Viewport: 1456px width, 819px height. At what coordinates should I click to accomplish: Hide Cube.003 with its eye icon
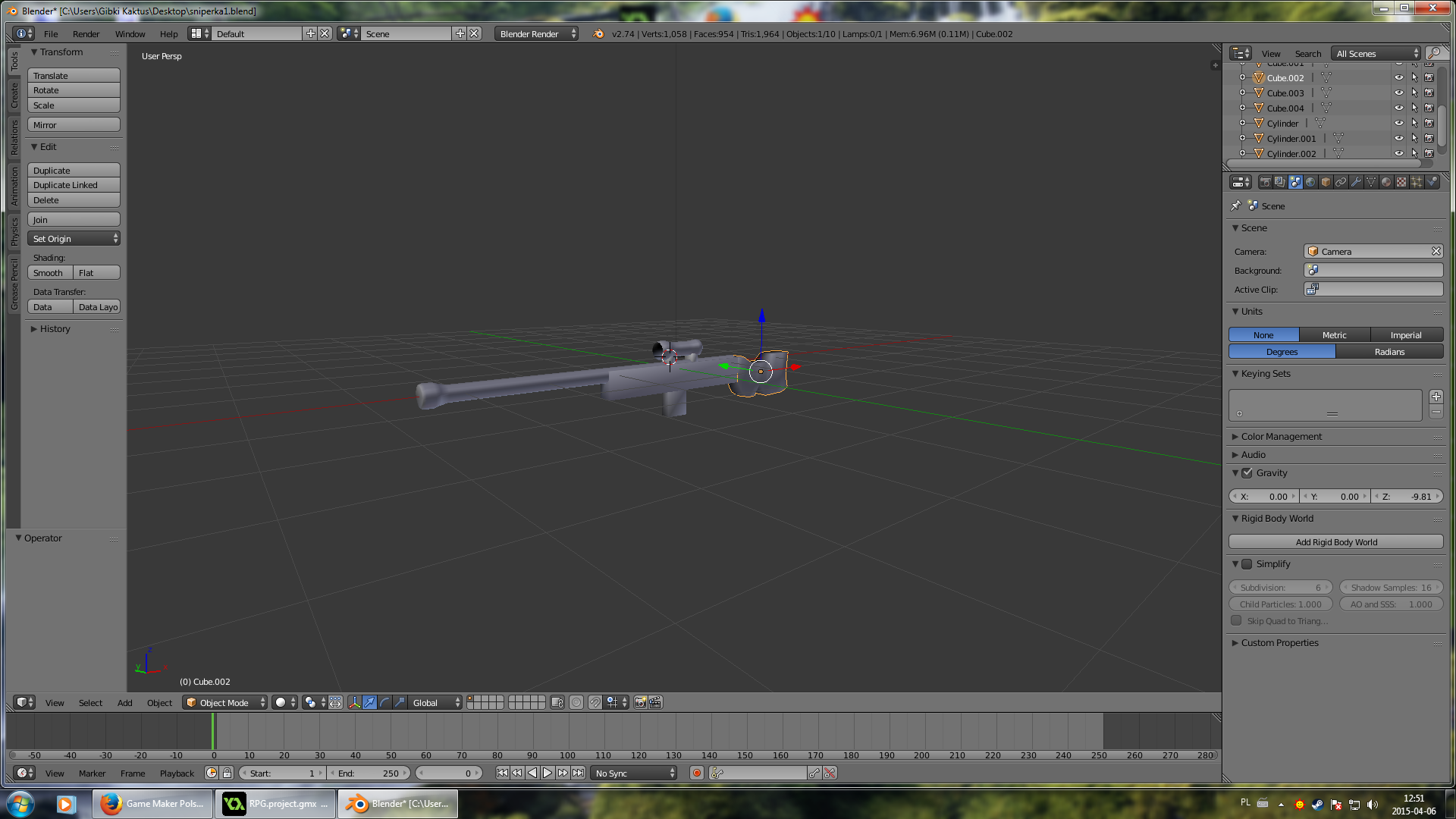tap(1399, 93)
